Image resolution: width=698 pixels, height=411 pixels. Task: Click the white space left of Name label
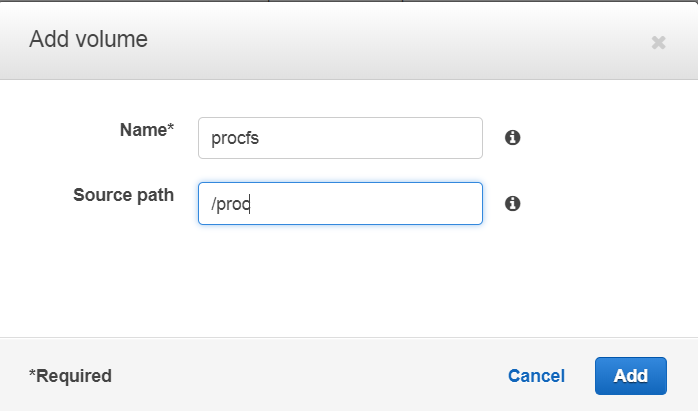click(50, 130)
